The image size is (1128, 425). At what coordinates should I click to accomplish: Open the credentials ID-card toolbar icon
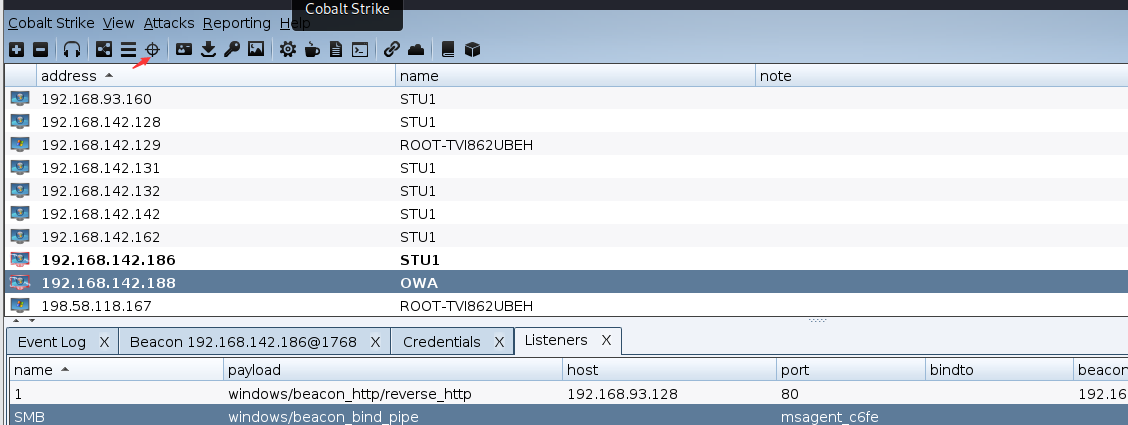[184, 50]
